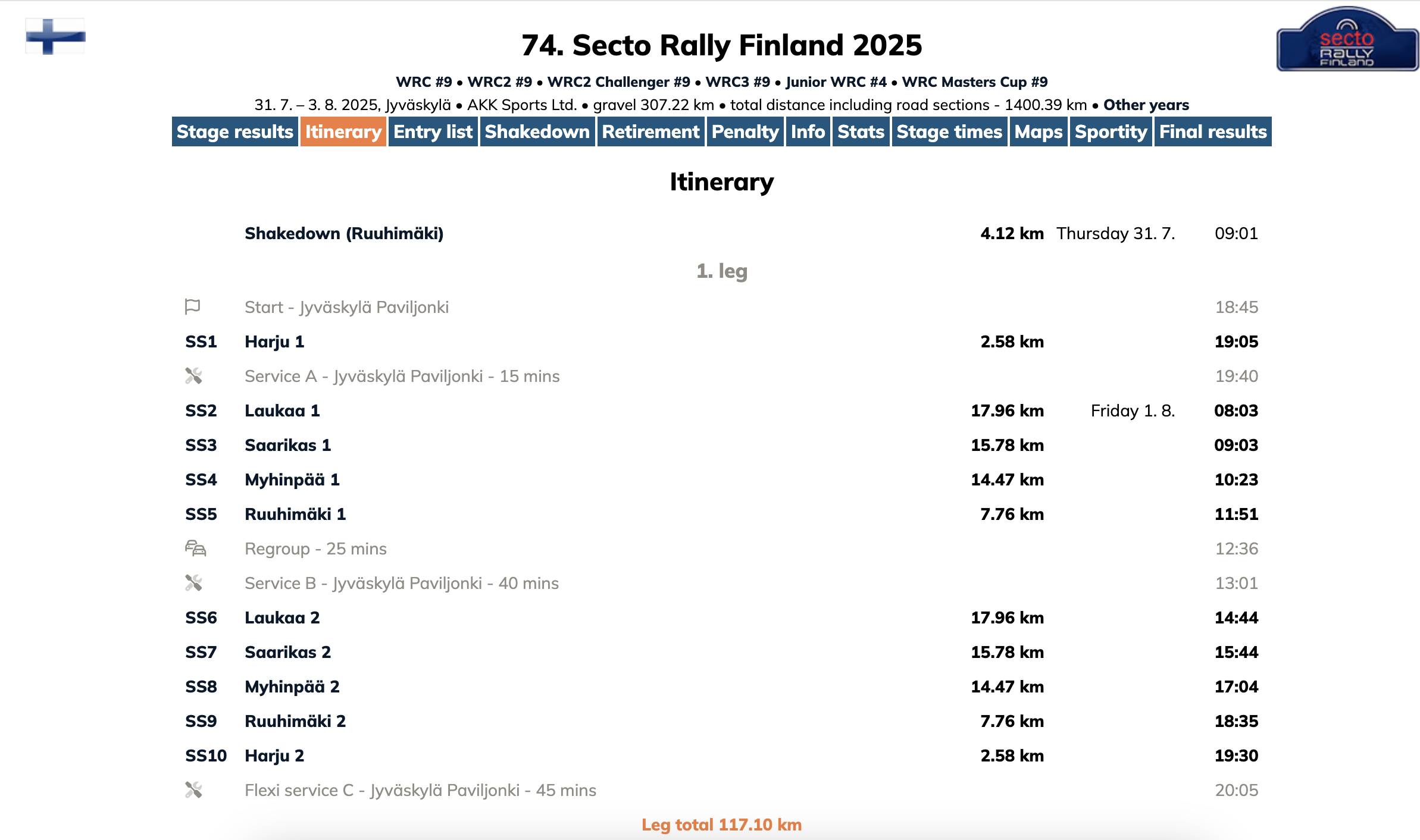Open the Stage results tab
Viewport: 1420px width, 840px height.
click(235, 131)
